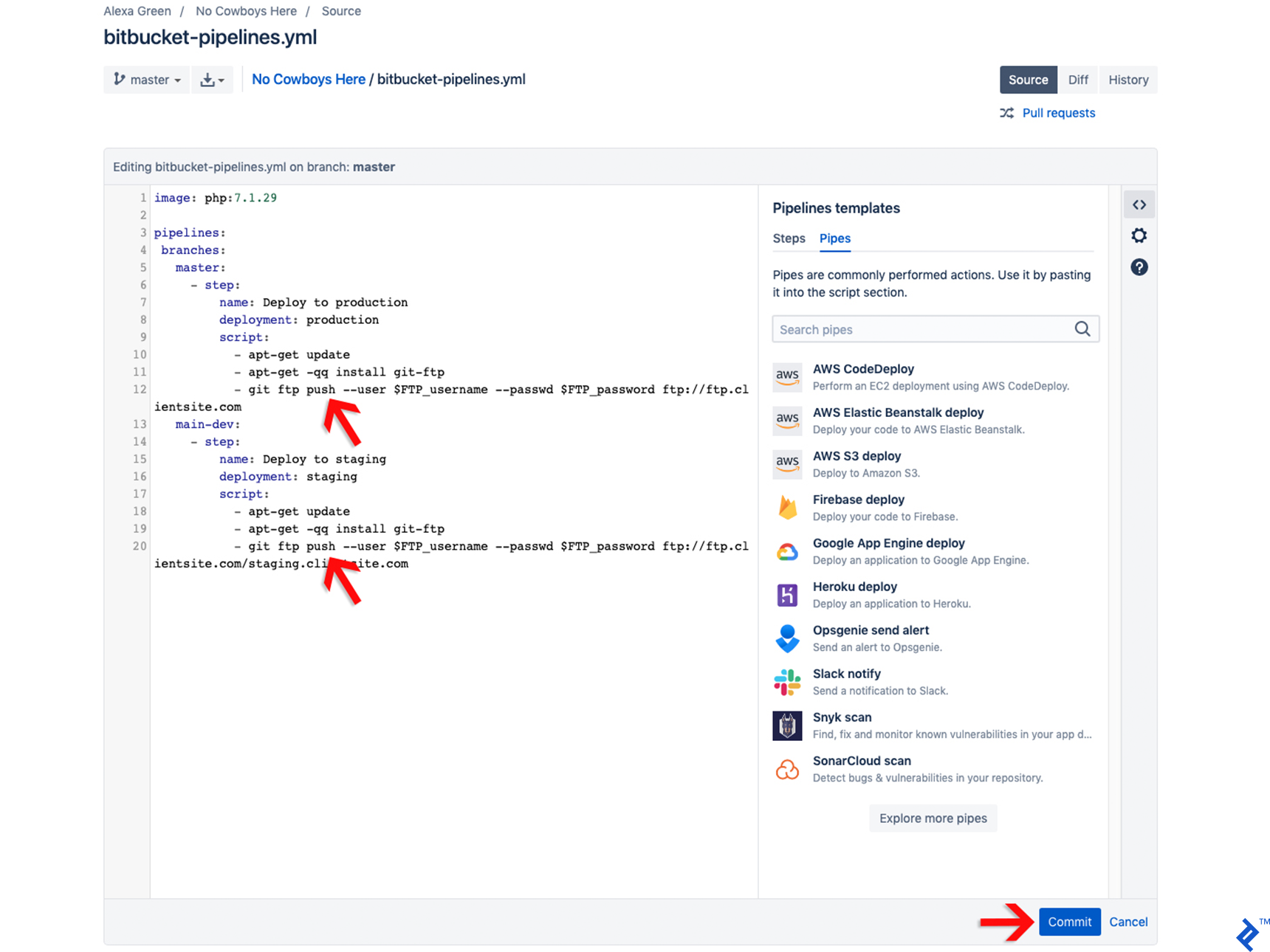Click the Explore more pipes button
Viewport: 1270px width, 952px height.
click(933, 818)
